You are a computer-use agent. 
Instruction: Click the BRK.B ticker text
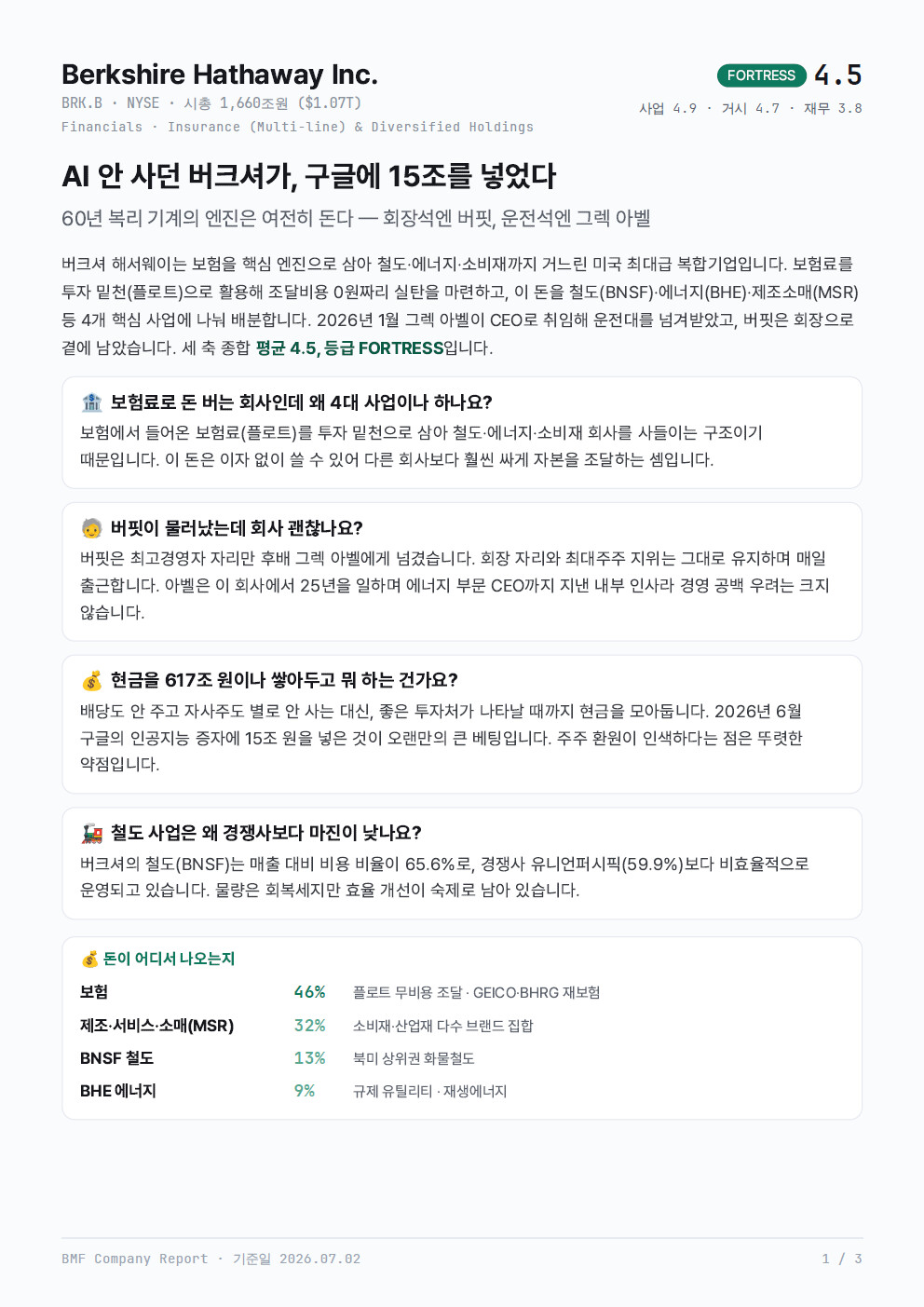pyautogui.click(x=82, y=103)
